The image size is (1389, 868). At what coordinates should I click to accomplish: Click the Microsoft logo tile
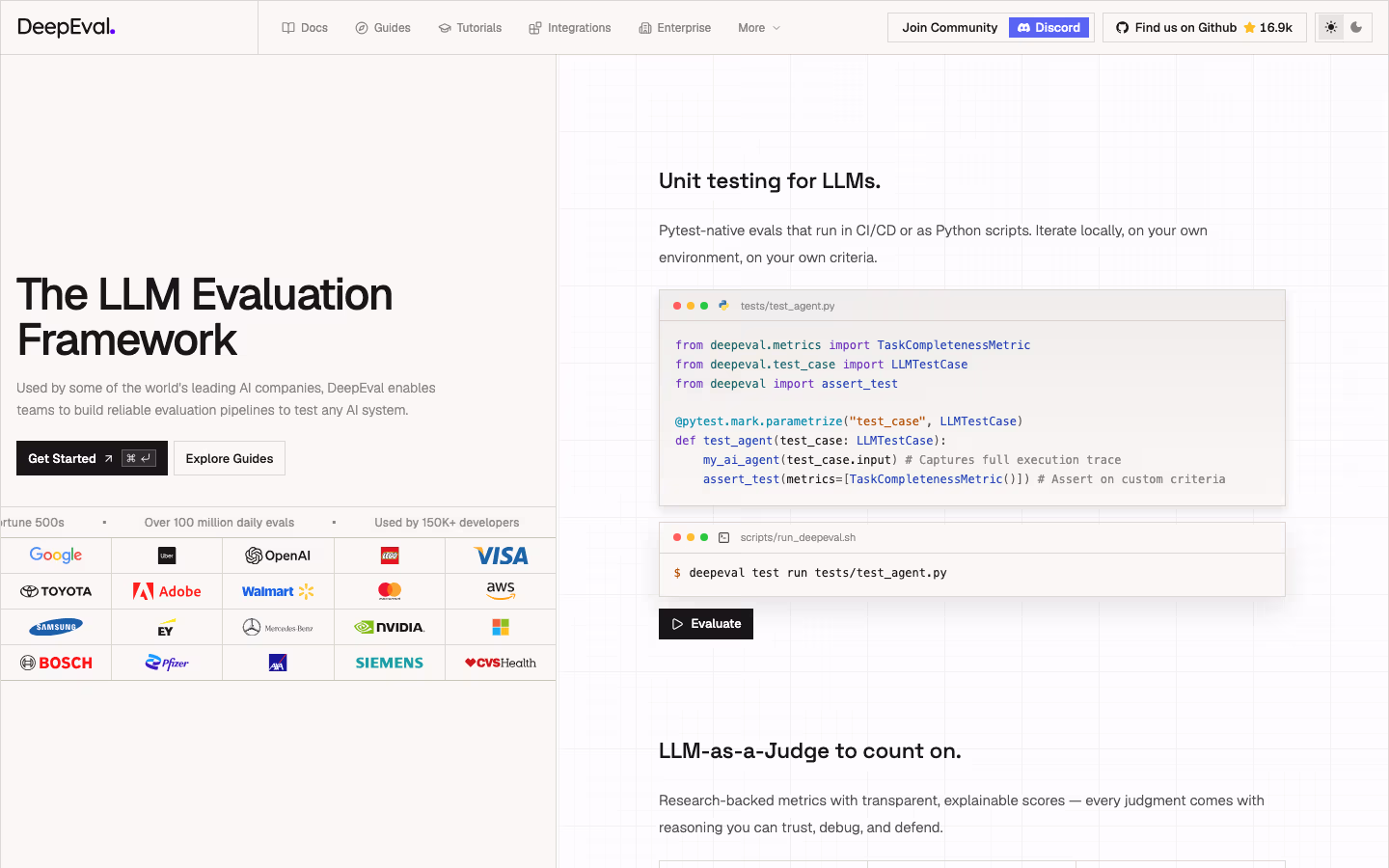tap(501, 627)
